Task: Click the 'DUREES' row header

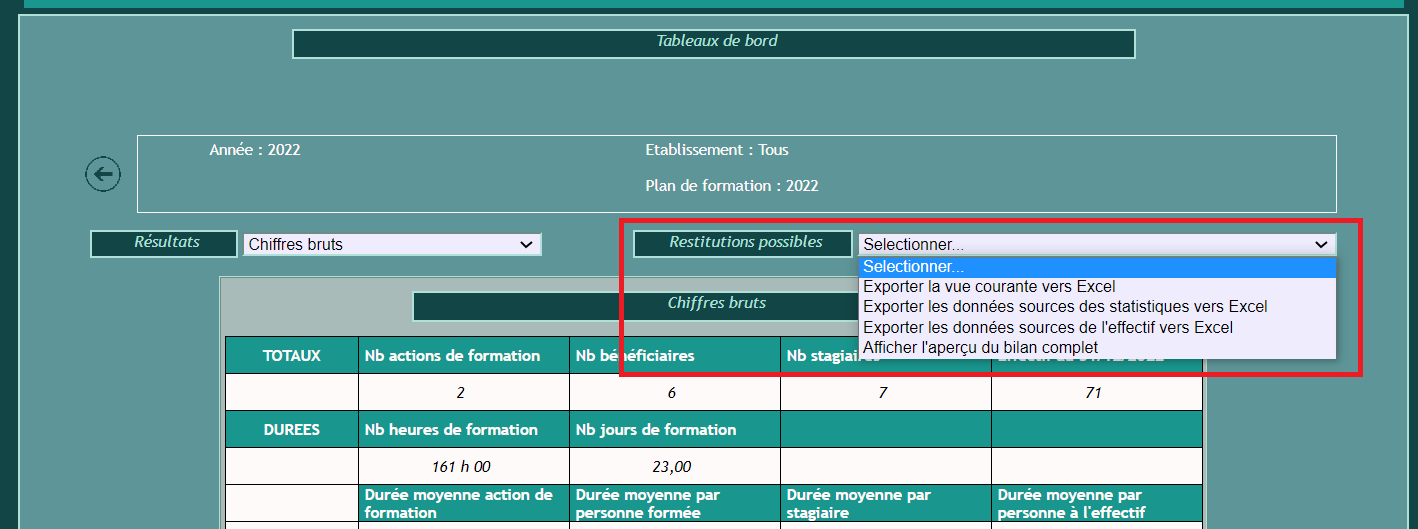Action: pos(292,430)
